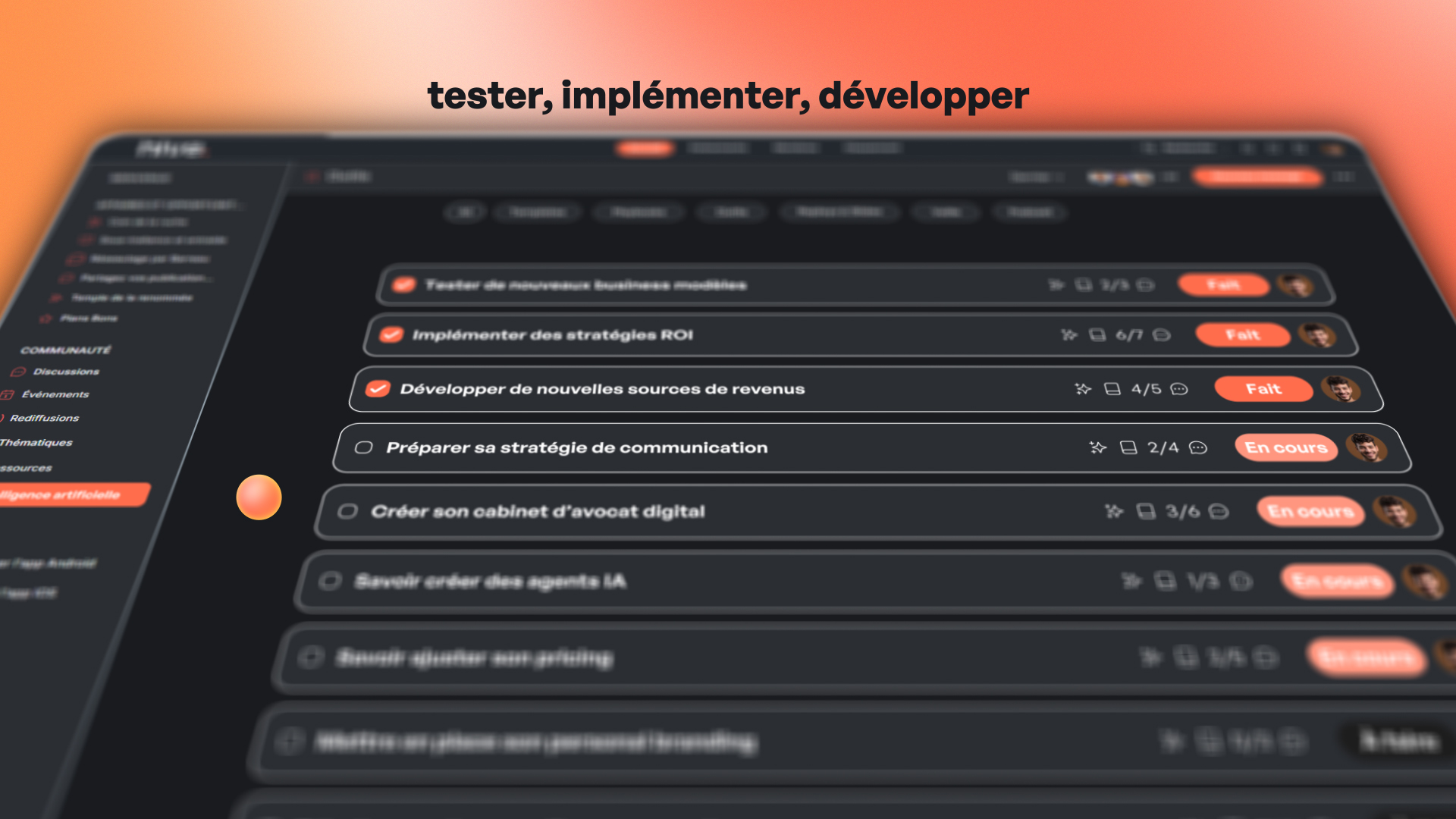Click the '4/5' progress count

tap(1146, 389)
